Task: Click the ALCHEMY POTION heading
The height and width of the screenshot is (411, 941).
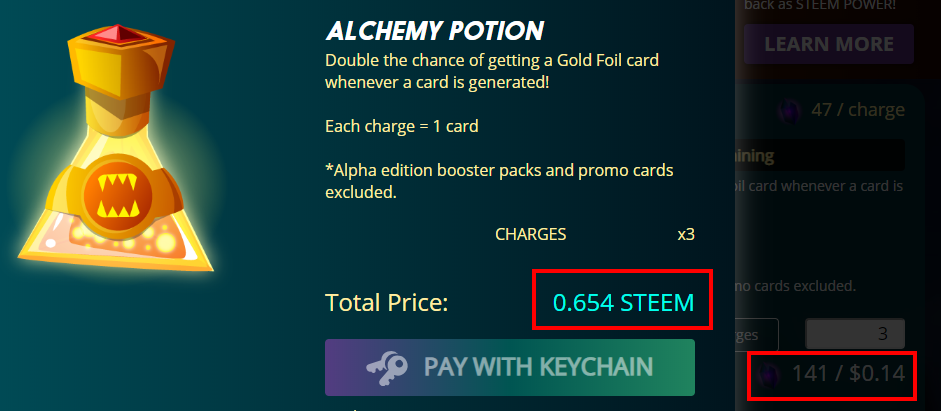Action: (x=434, y=31)
